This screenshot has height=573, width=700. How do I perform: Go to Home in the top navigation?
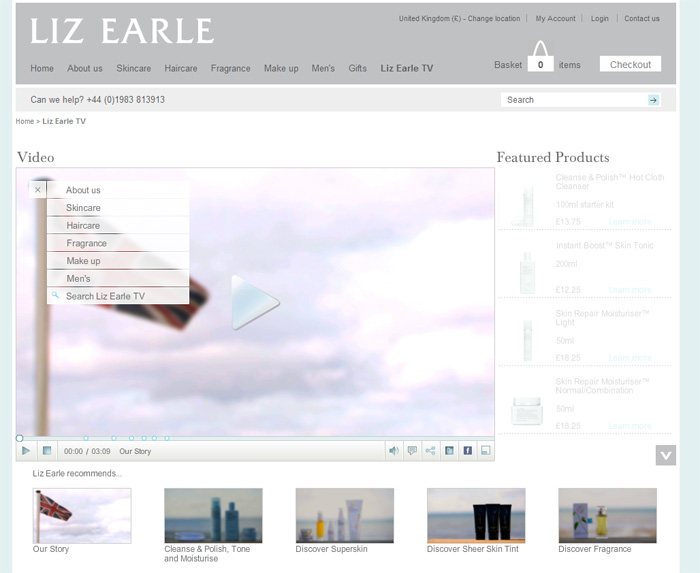[x=42, y=68]
